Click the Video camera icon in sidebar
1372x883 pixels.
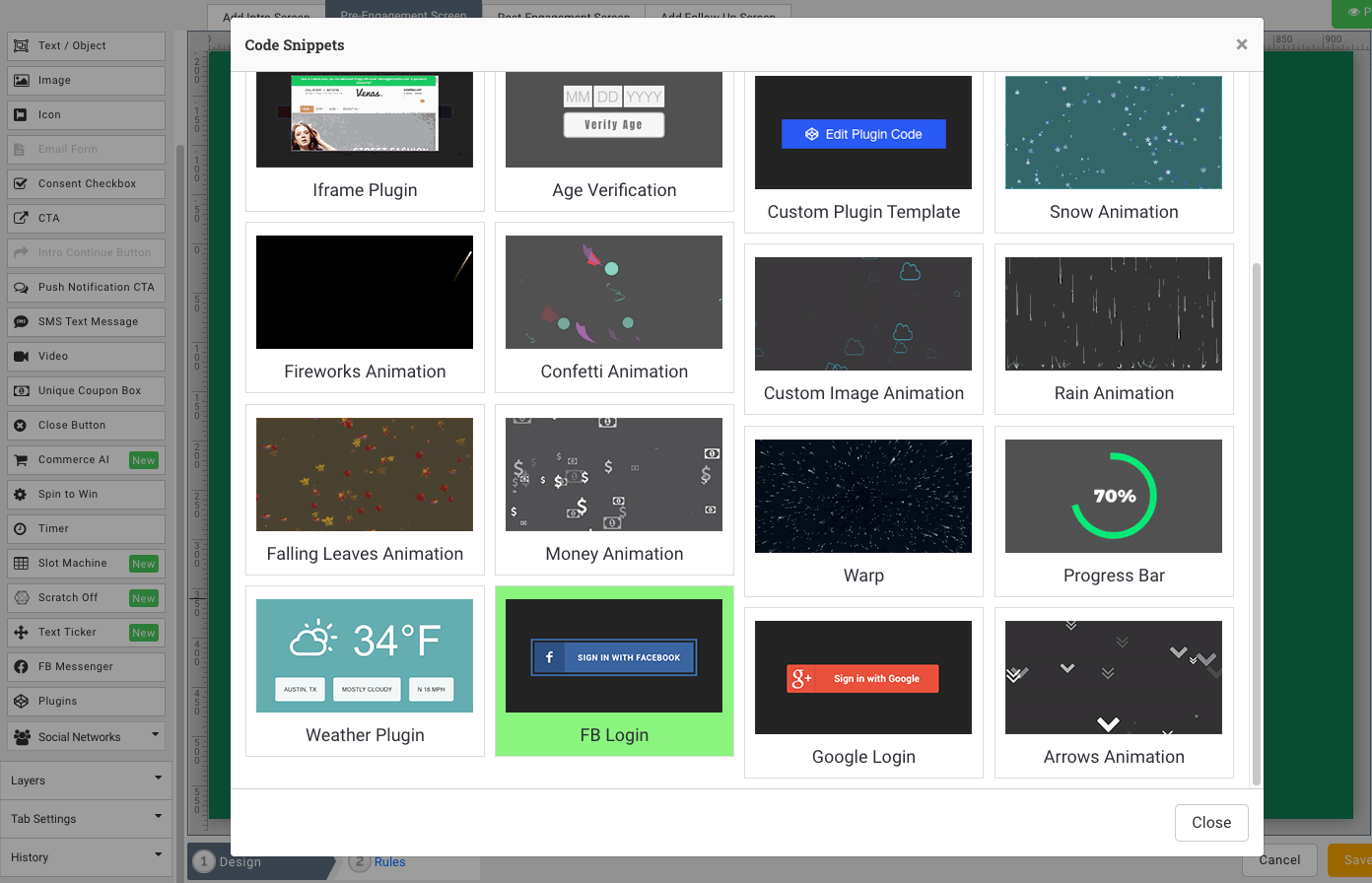[20, 356]
